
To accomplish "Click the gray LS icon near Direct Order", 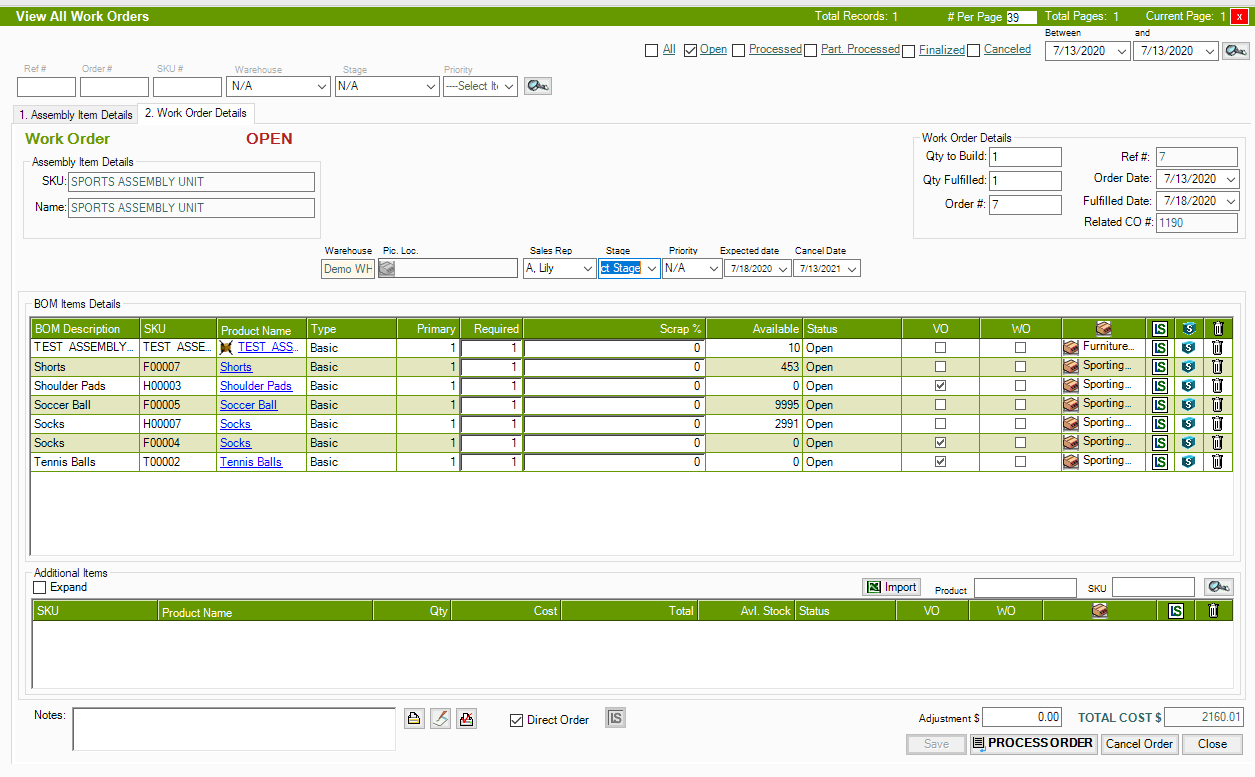I will pos(616,718).
